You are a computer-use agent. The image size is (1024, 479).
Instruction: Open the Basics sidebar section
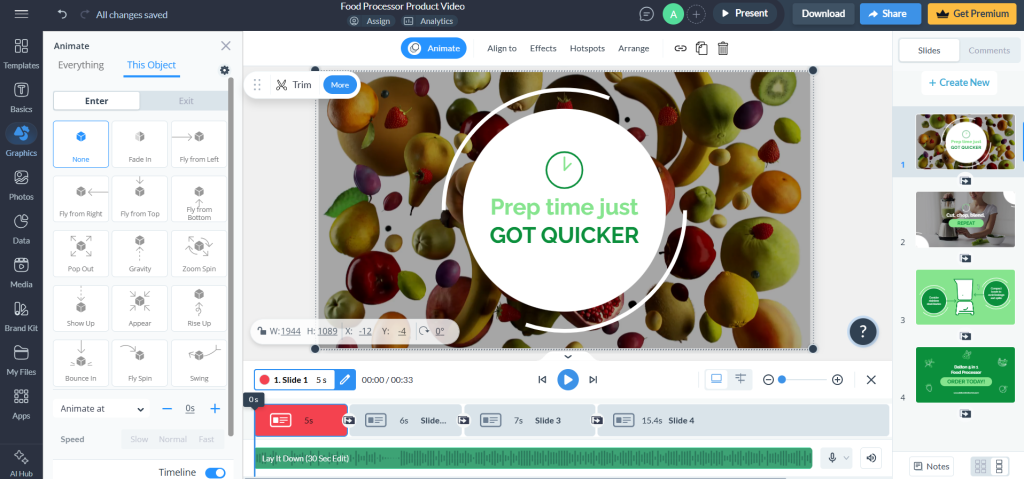21,97
